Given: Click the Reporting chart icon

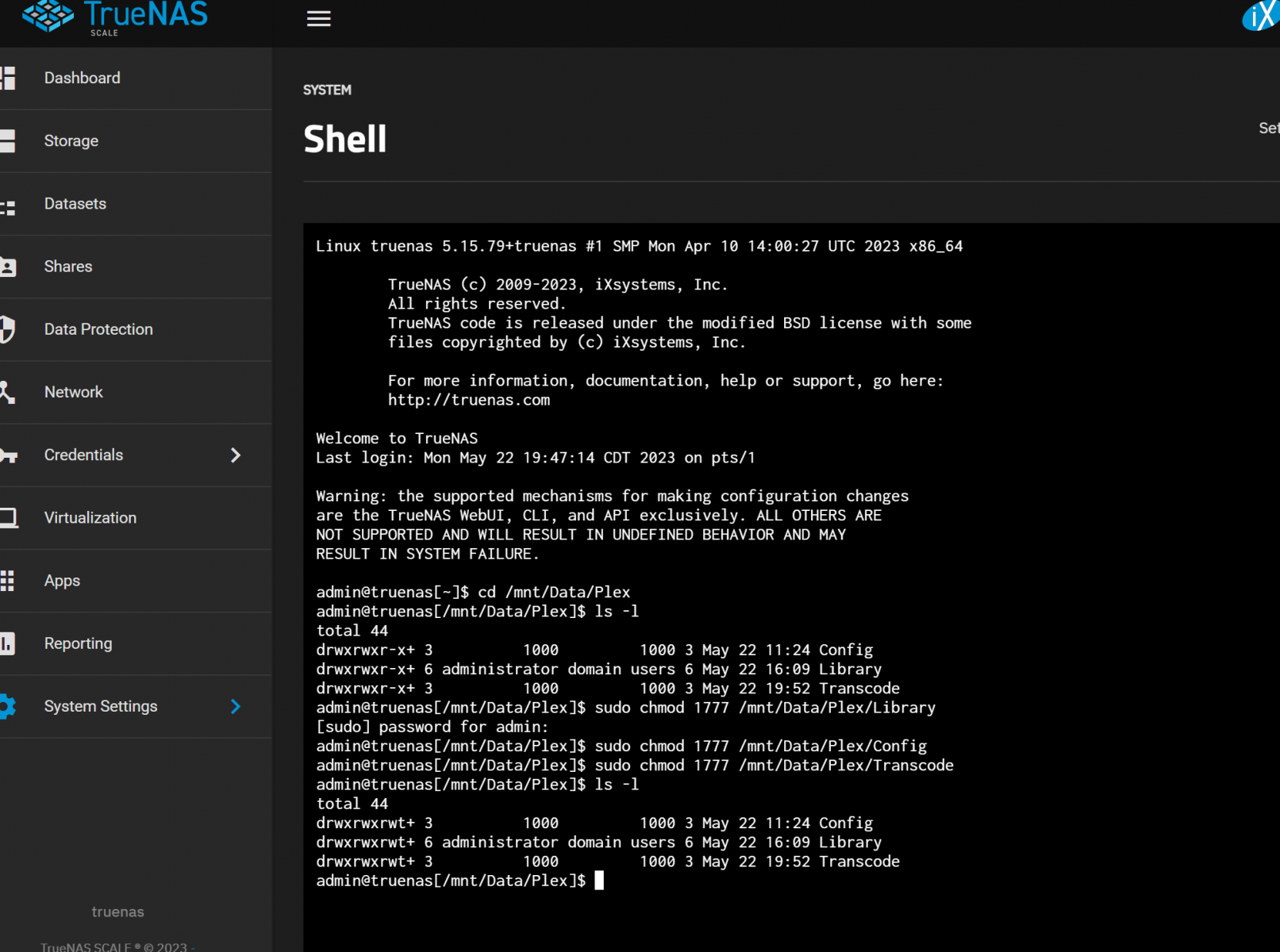Looking at the screenshot, I should point(8,643).
